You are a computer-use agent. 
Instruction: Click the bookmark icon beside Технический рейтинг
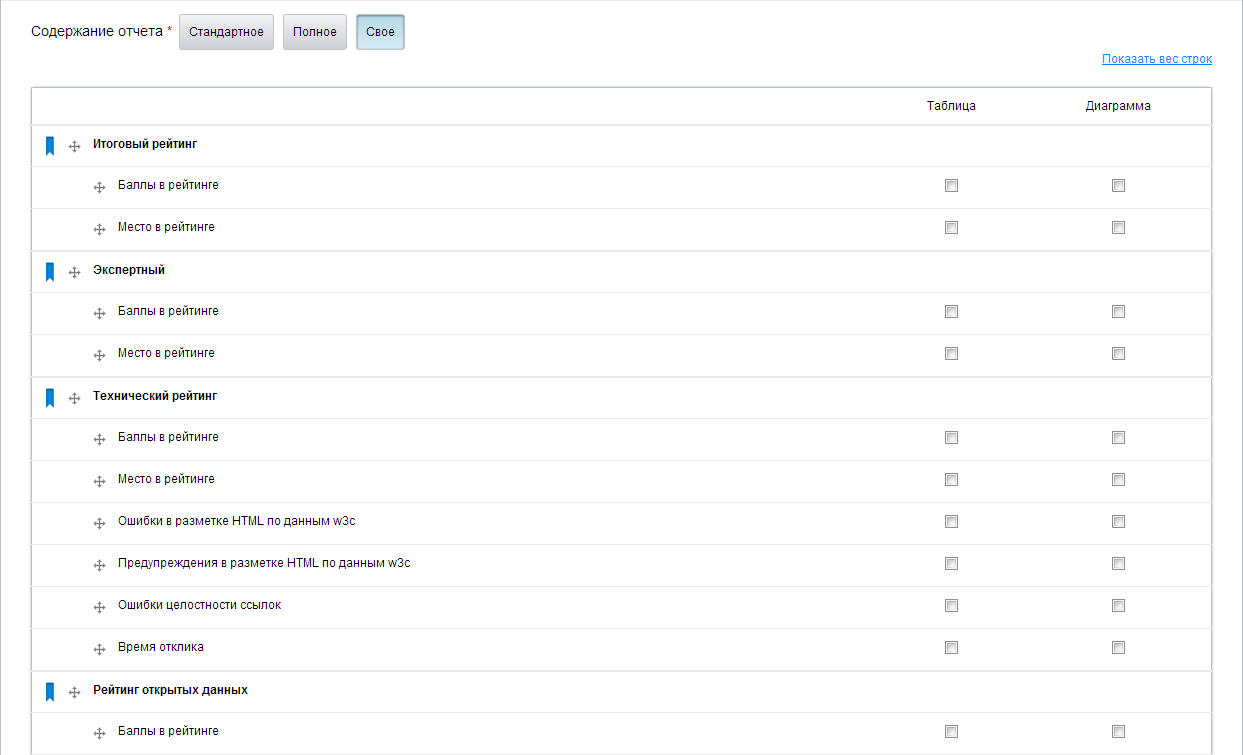click(50, 398)
